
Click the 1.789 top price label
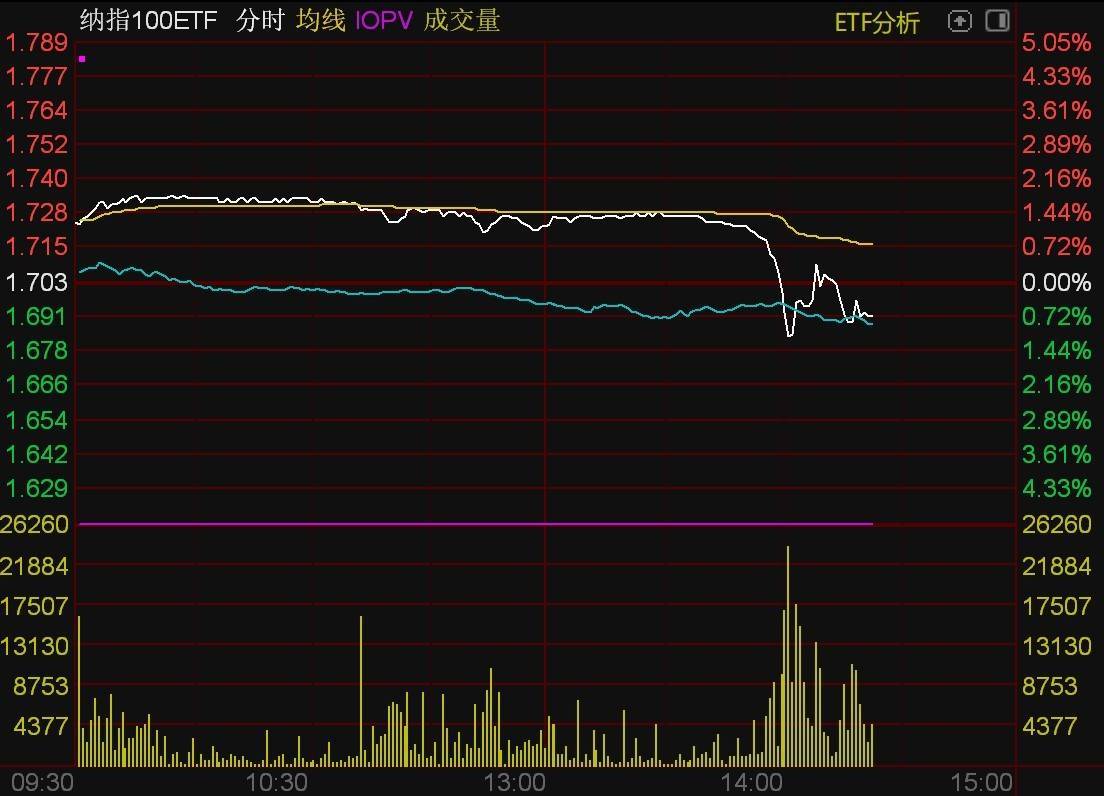tap(37, 42)
